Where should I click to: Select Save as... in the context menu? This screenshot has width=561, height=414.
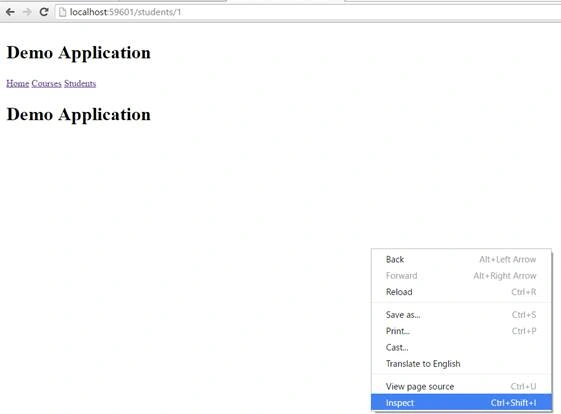pos(462,315)
